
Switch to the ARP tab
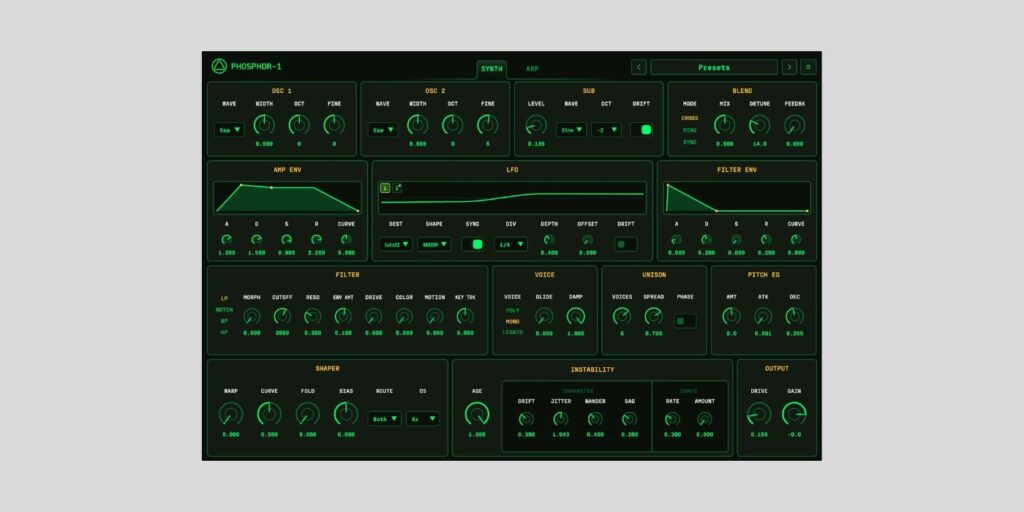[532, 69]
